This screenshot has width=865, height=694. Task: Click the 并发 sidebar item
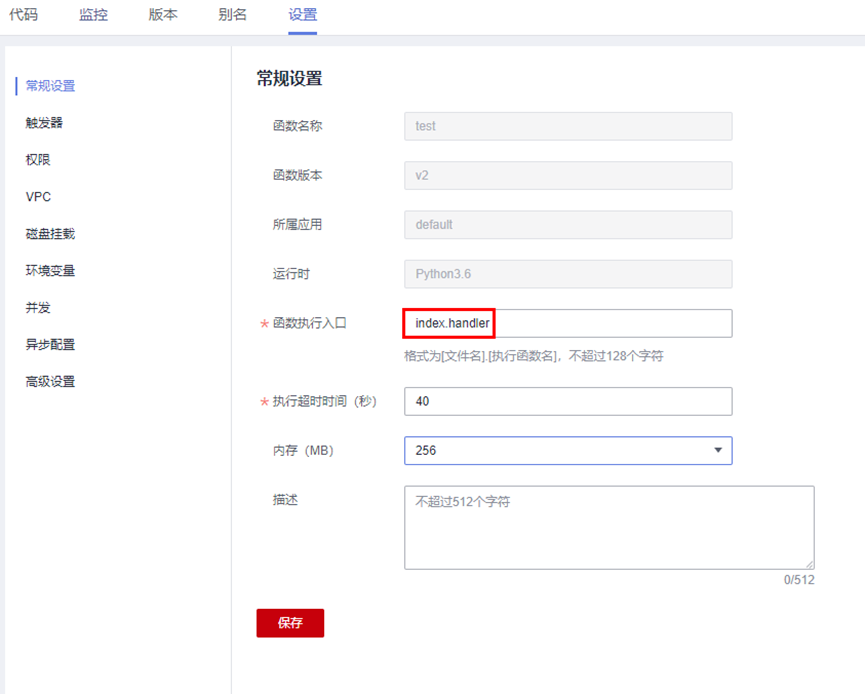[x=38, y=308]
